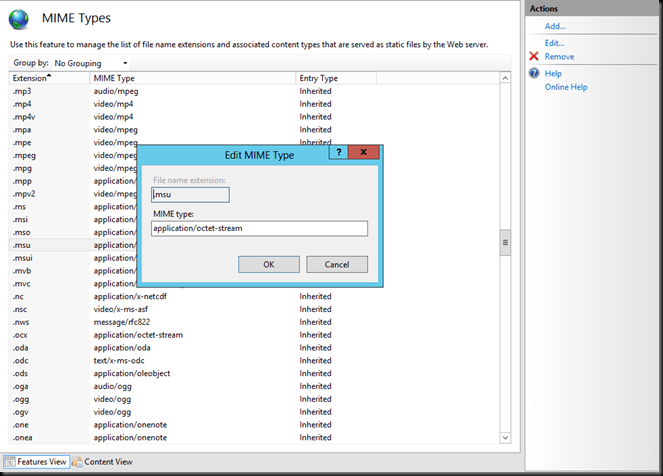This screenshot has width=663, height=476.
Task: Open the Group by dropdown
Action: (x=90, y=63)
